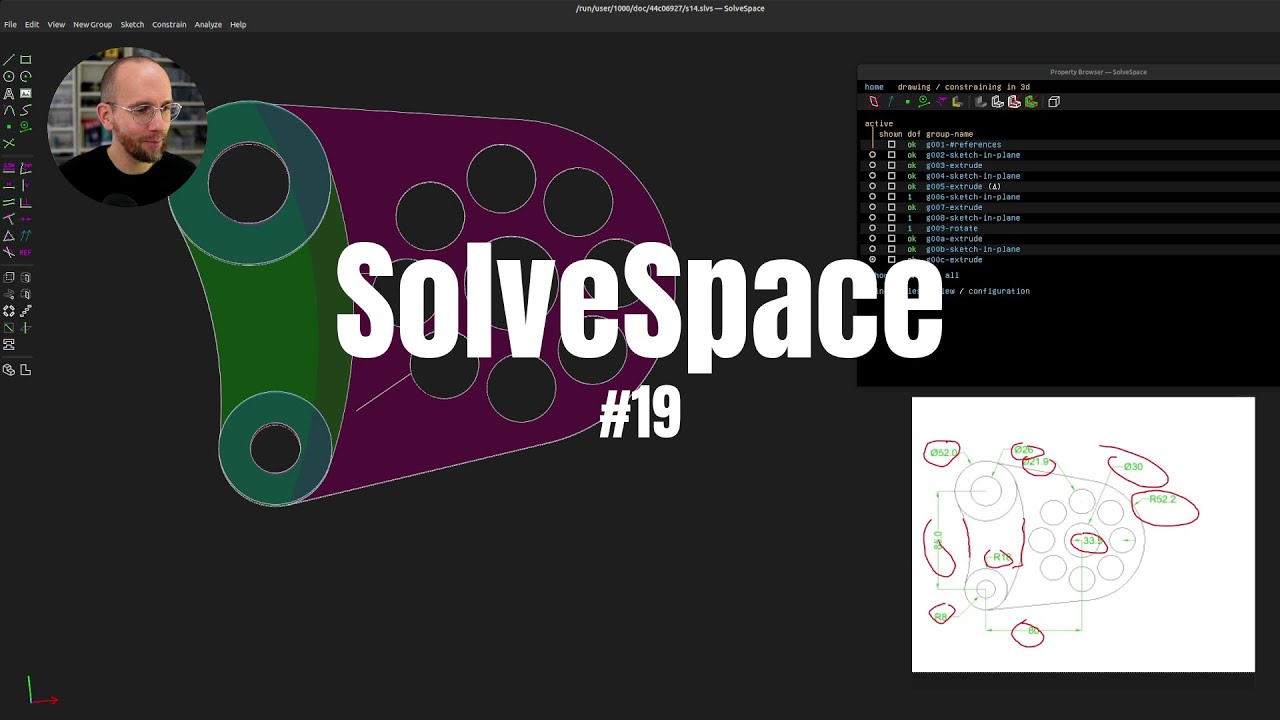Select the Bezier Cubic Spline tool

coord(26,110)
